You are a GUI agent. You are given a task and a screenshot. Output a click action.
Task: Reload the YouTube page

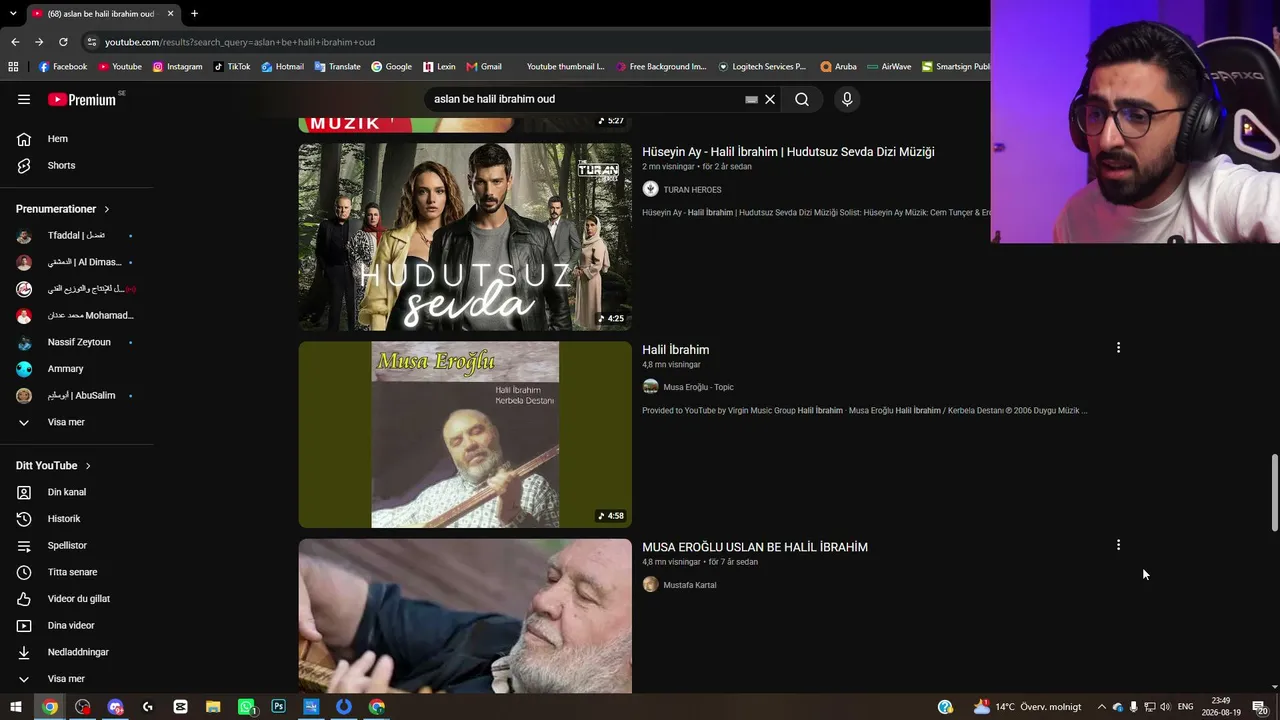coord(63,42)
